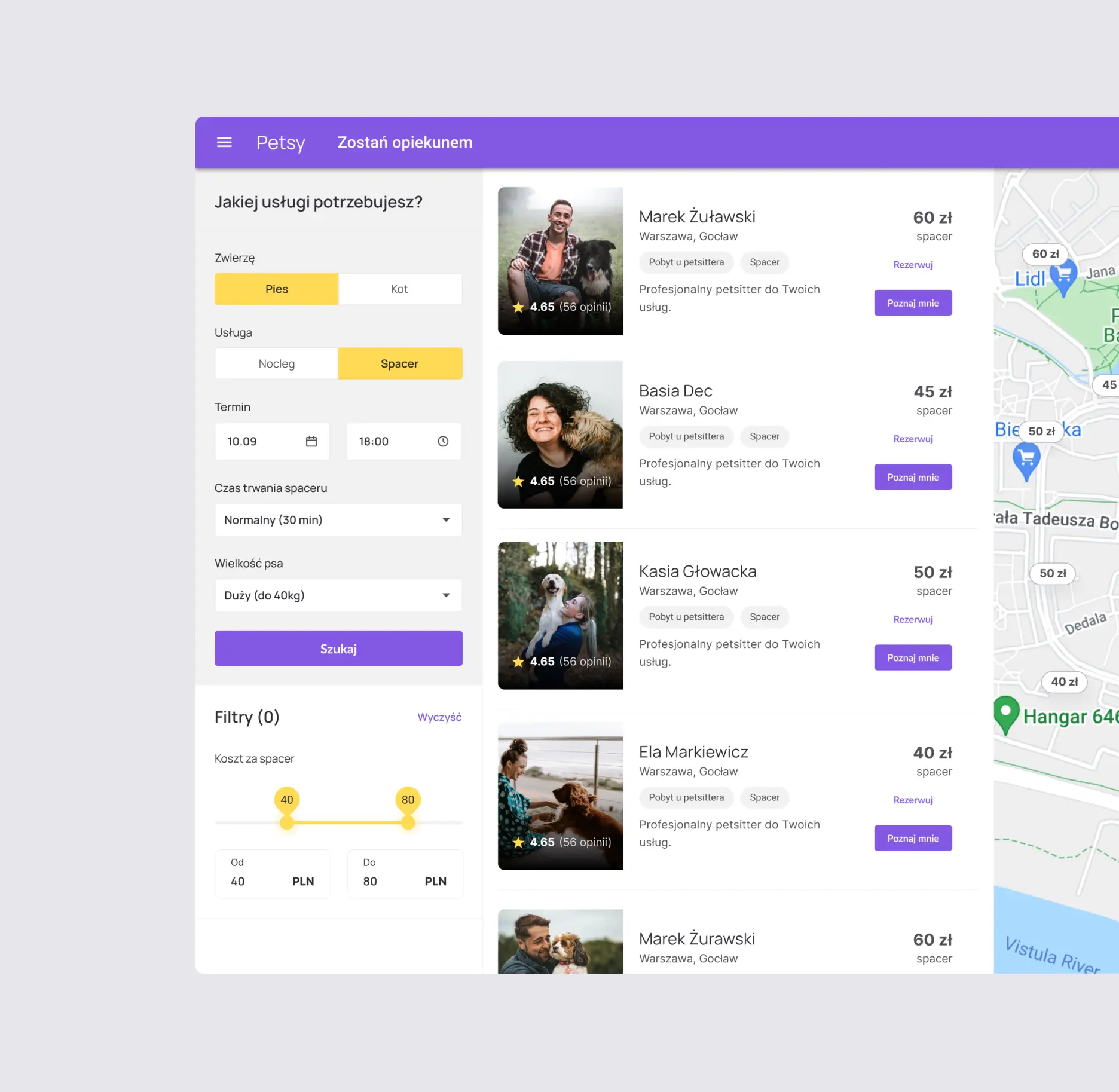Clear filters with the Wyczyść link
The width and height of the screenshot is (1119, 1092).
(439, 717)
